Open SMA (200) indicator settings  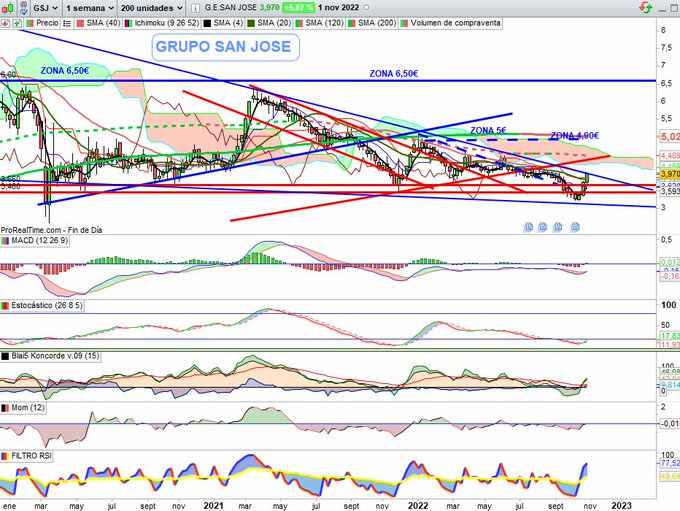click(x=372, y=23)
